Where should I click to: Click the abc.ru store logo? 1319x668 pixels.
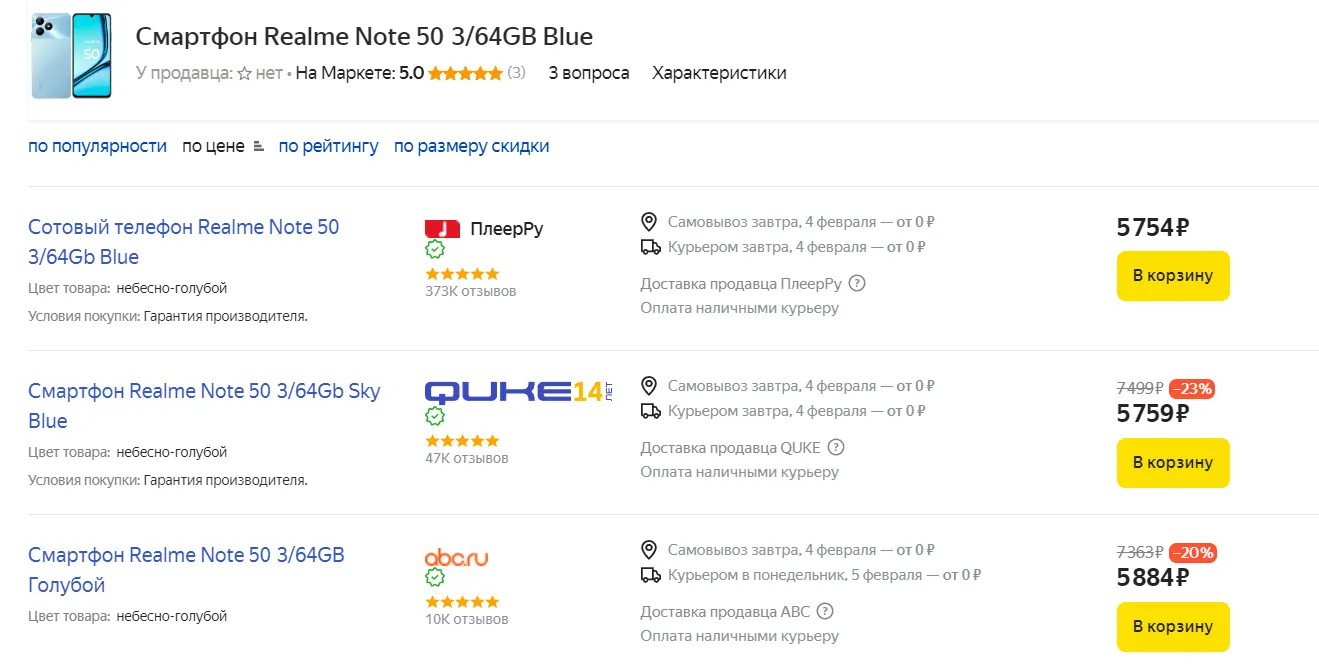point(456,557)
